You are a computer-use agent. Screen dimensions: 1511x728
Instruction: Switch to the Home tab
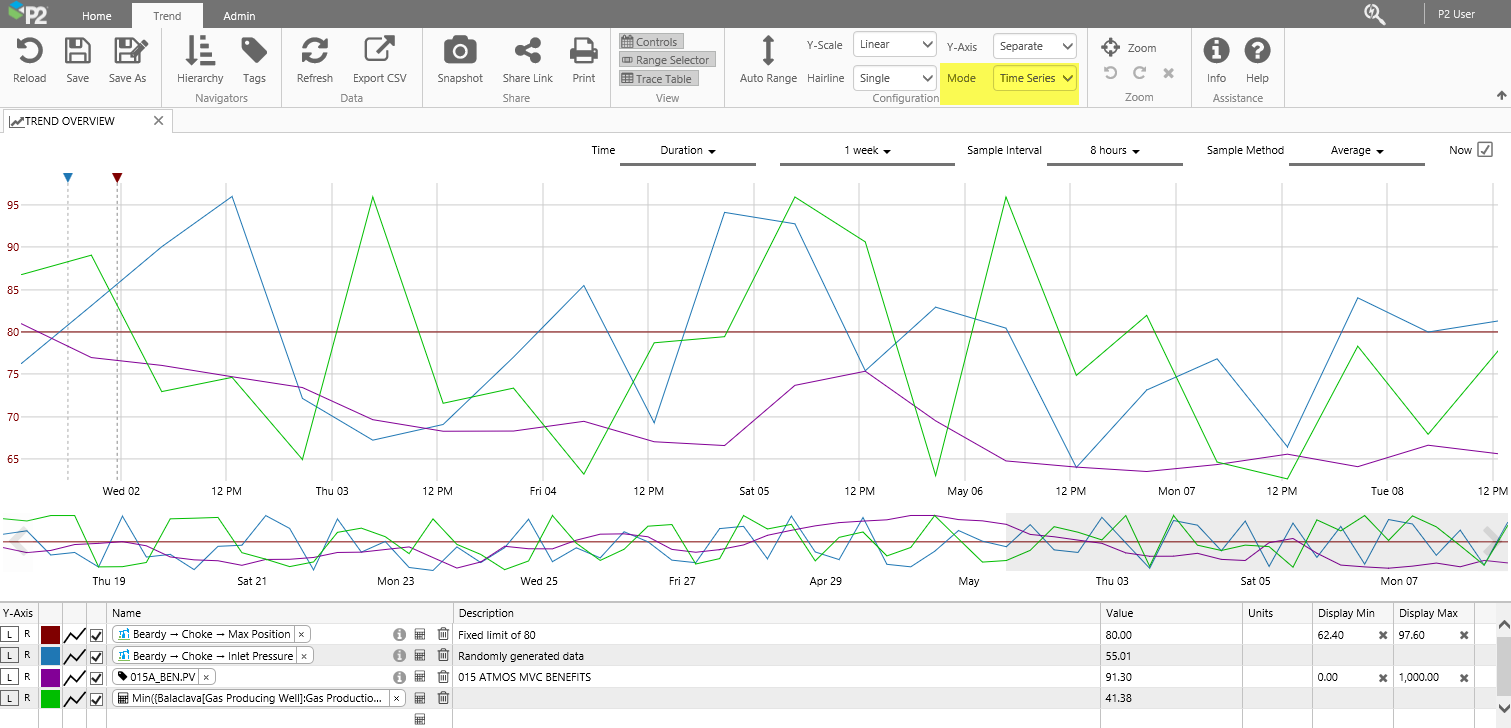pos(97,16)
